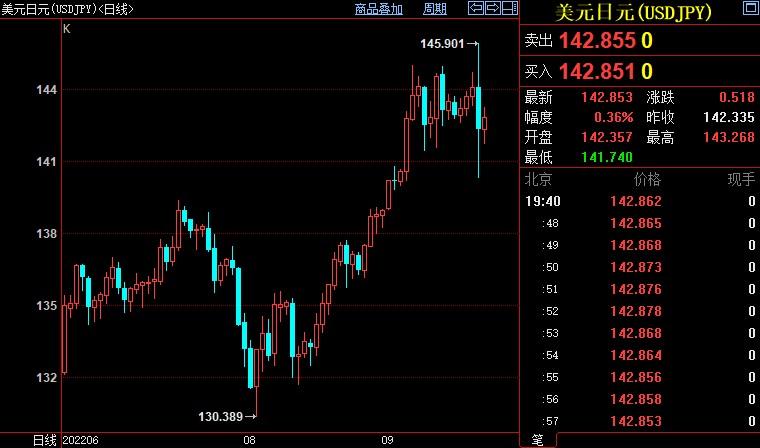Click the 09 month marker on time axis
760x448 pixels.
(388, 439)
